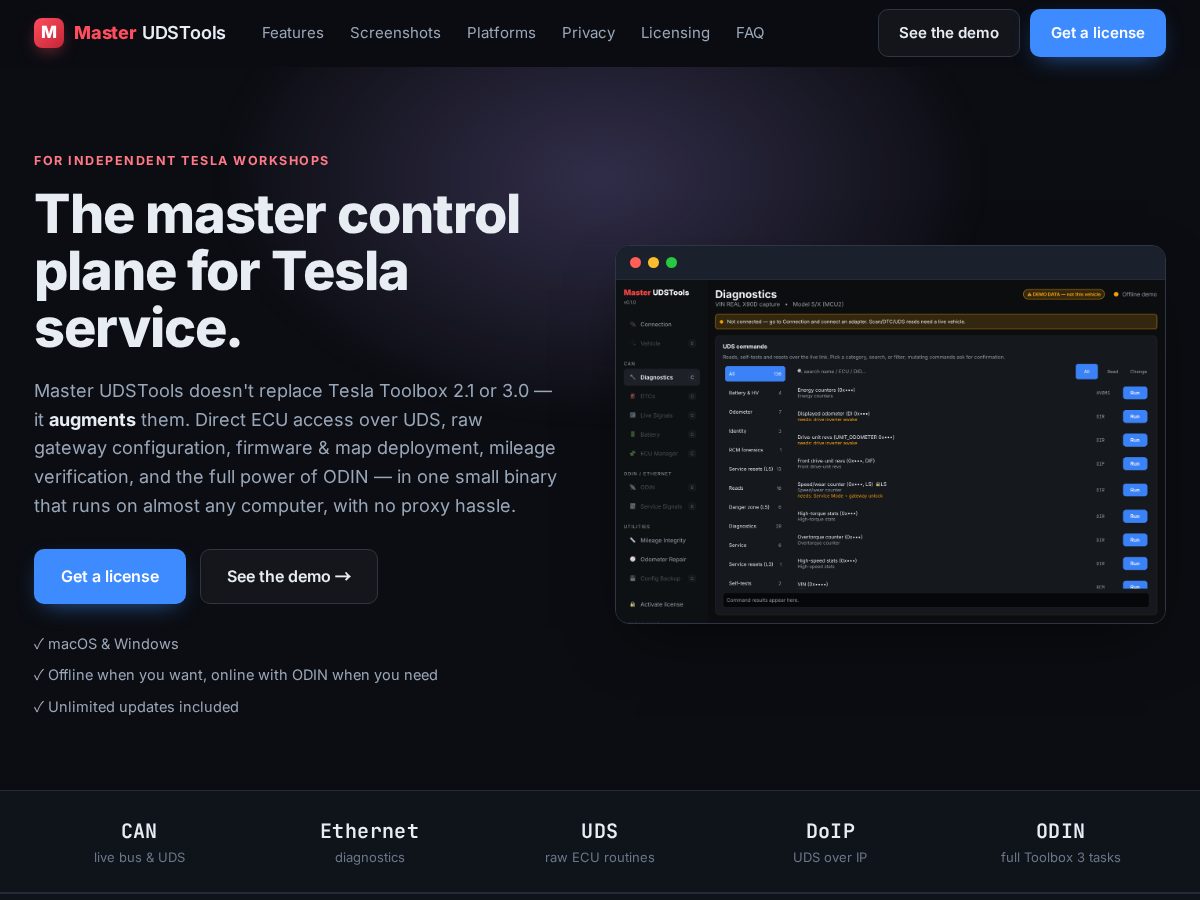Click the FOR INDEPENDENT TESLA WORKSHOPS tagline
Screen dimensions: 1200x900
(182, 160)
